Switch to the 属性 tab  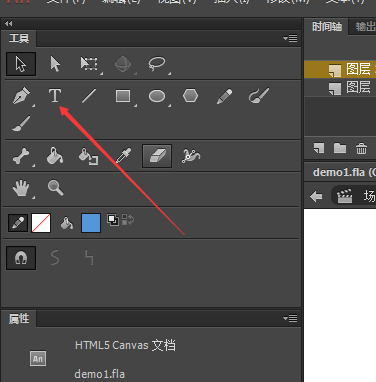click(19, 319)
